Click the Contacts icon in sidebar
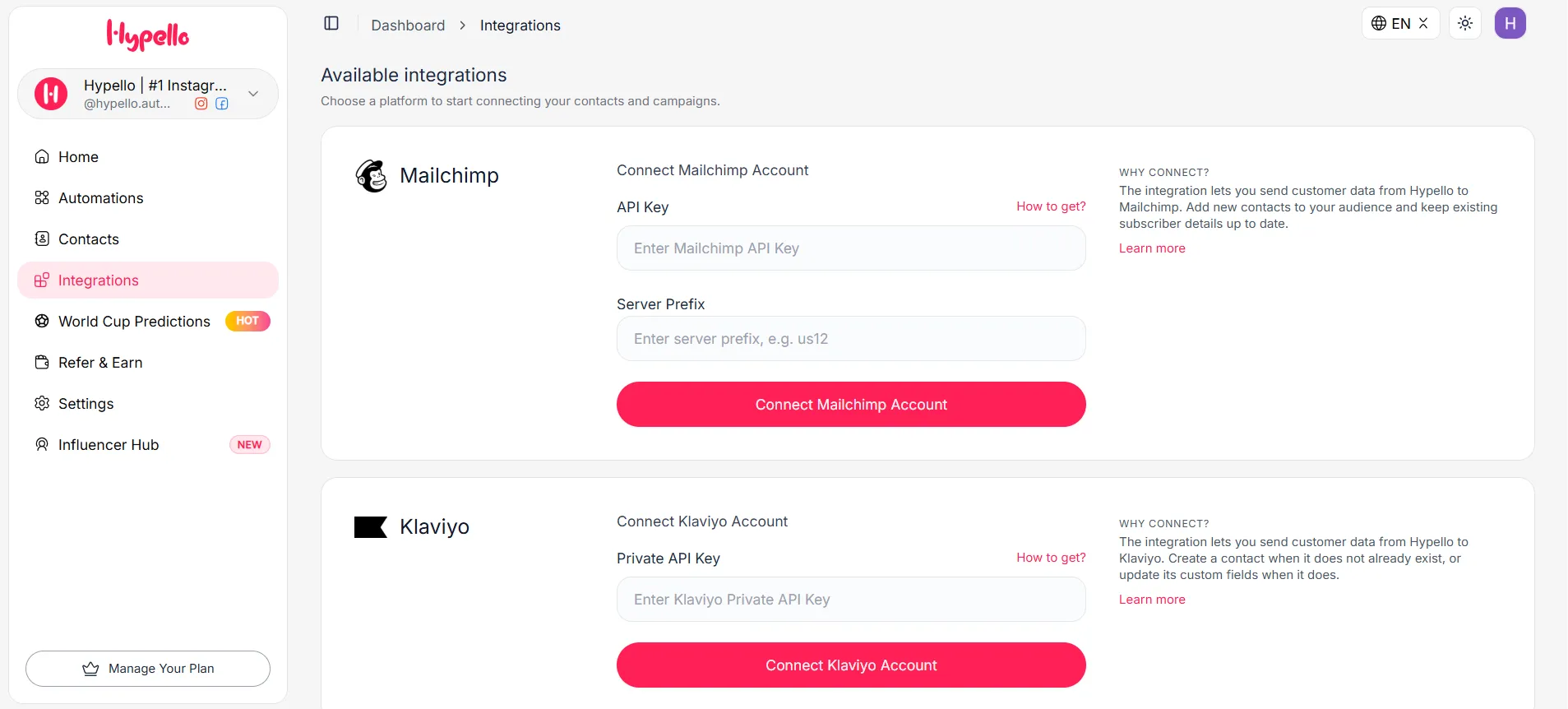Viewport: 1568px width, 709px height. coord(42,239)
